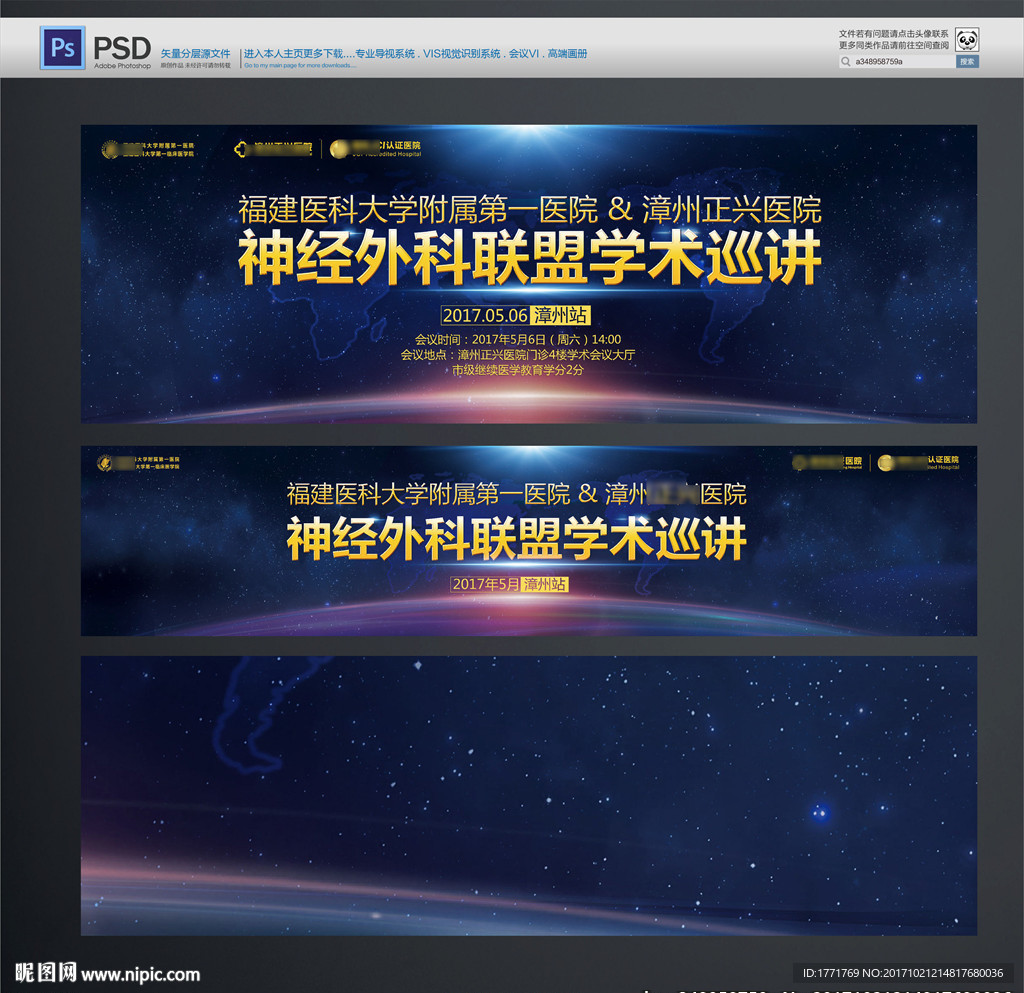
Task: Click the Go to my main page text
Action: click(x=300, y=65)
